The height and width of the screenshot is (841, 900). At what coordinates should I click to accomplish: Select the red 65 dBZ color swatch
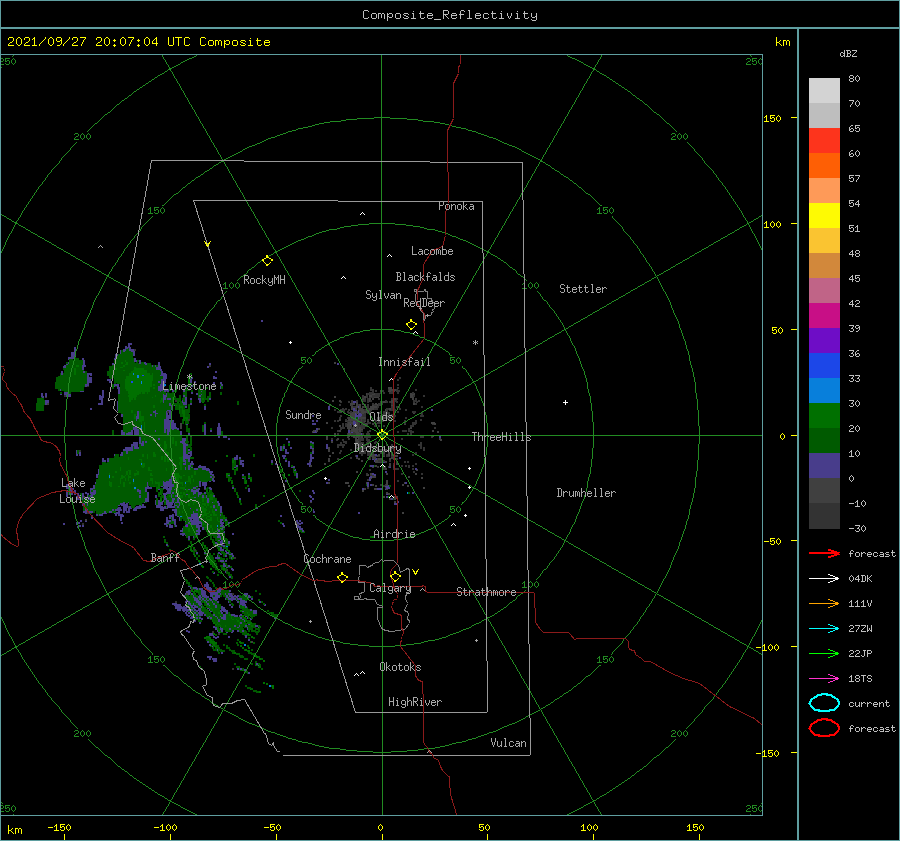824,140
